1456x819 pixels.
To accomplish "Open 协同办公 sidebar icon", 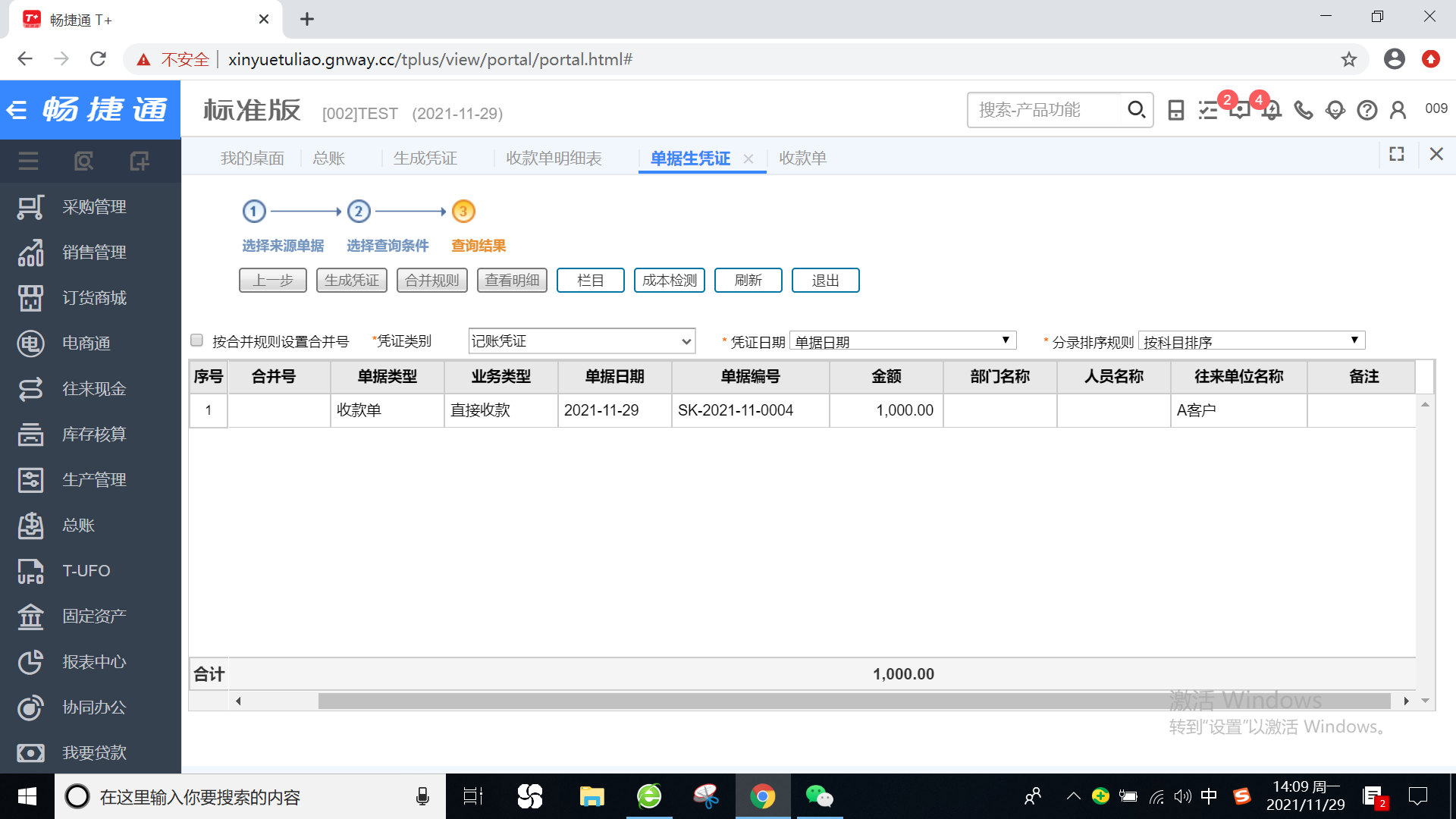I will coord(30,708).
